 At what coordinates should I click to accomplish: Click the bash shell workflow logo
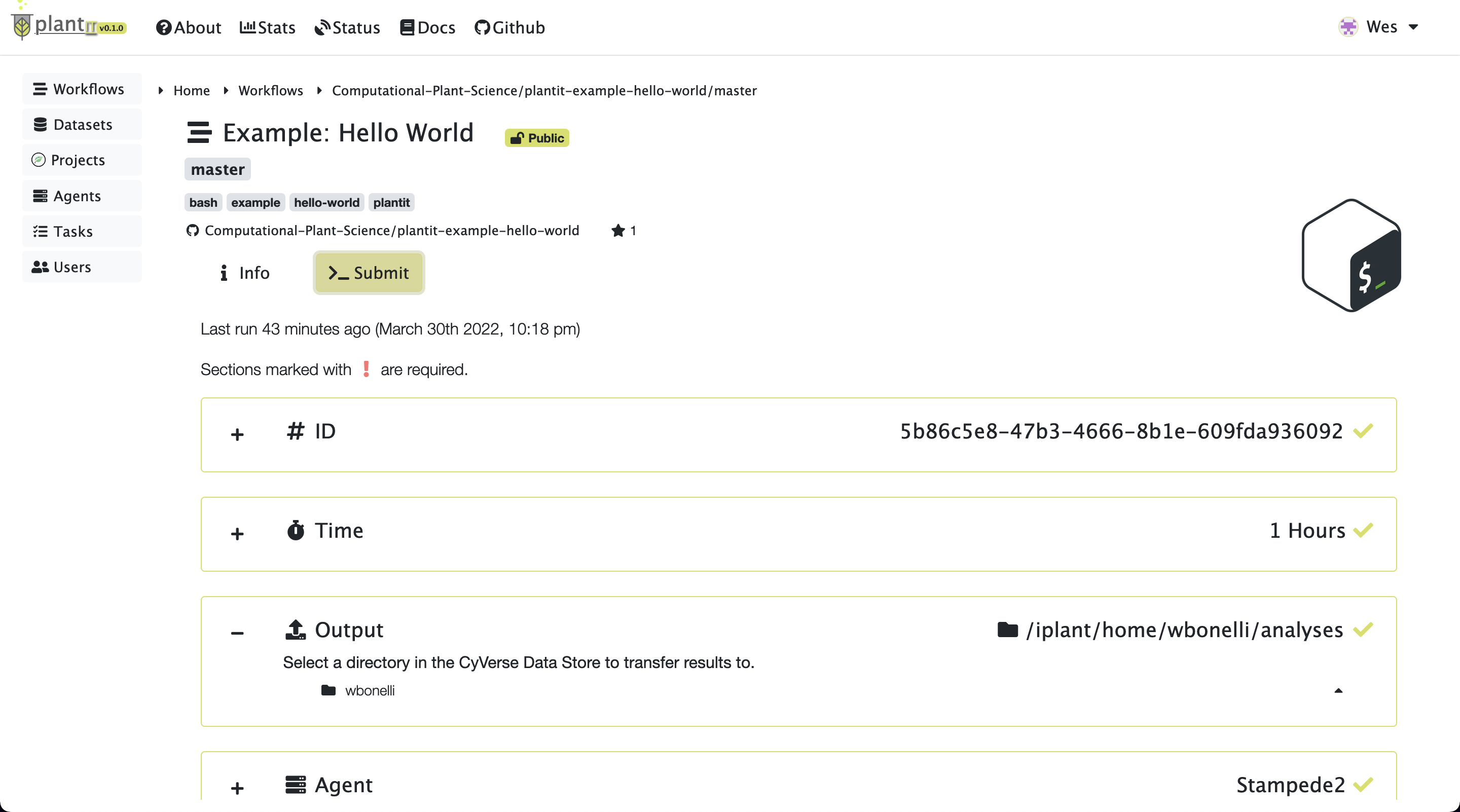point(1351,255)
